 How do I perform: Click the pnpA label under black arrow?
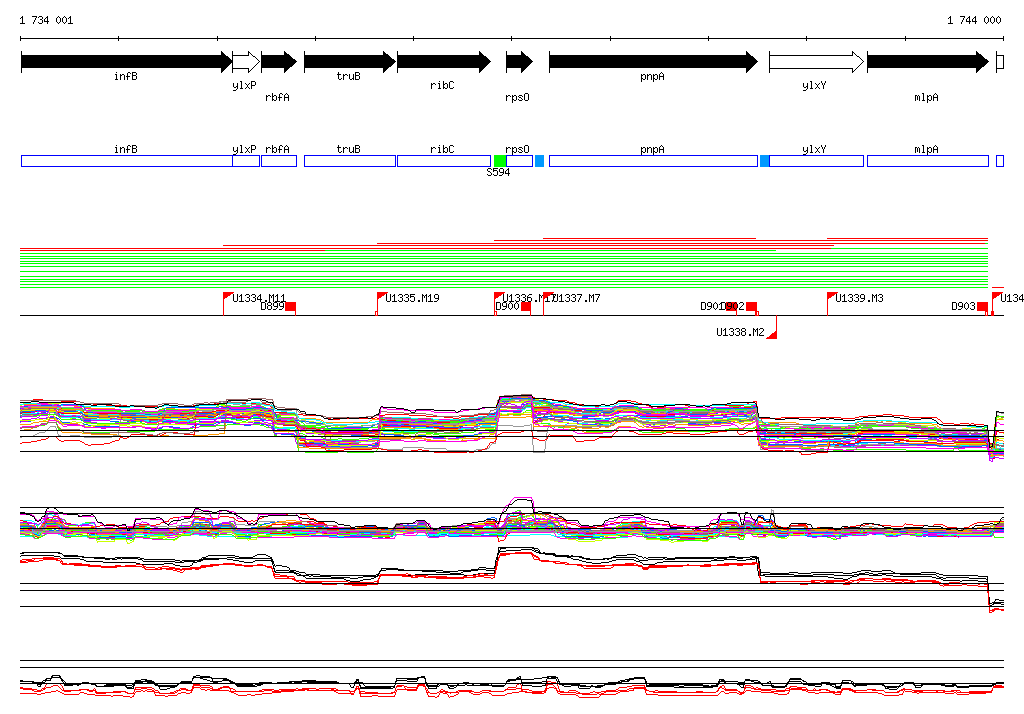[652, 76]
